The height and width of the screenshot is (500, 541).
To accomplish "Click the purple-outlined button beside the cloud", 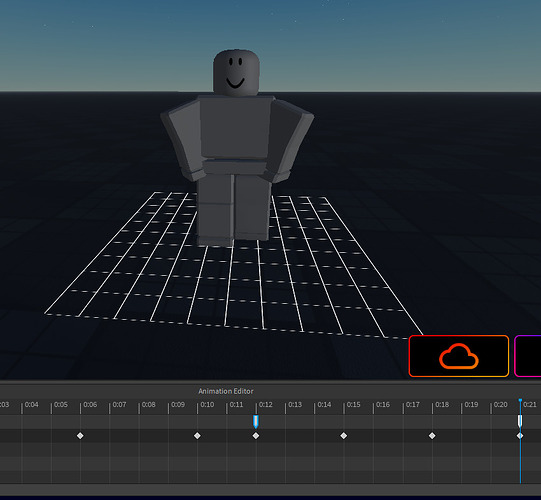I will point(528,356).
